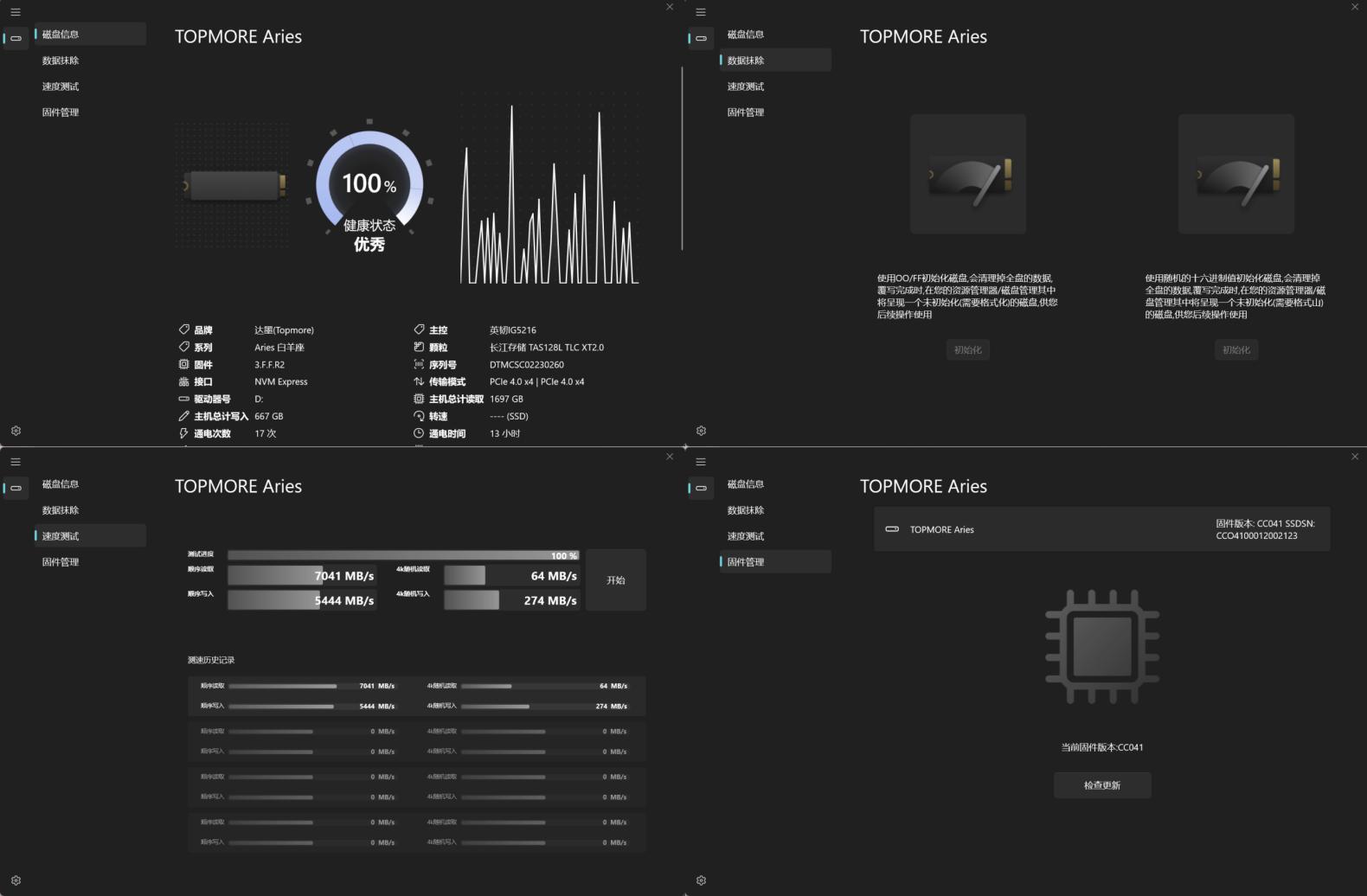Click 检查更新 to check for firmware updates

pos(1101,785)
